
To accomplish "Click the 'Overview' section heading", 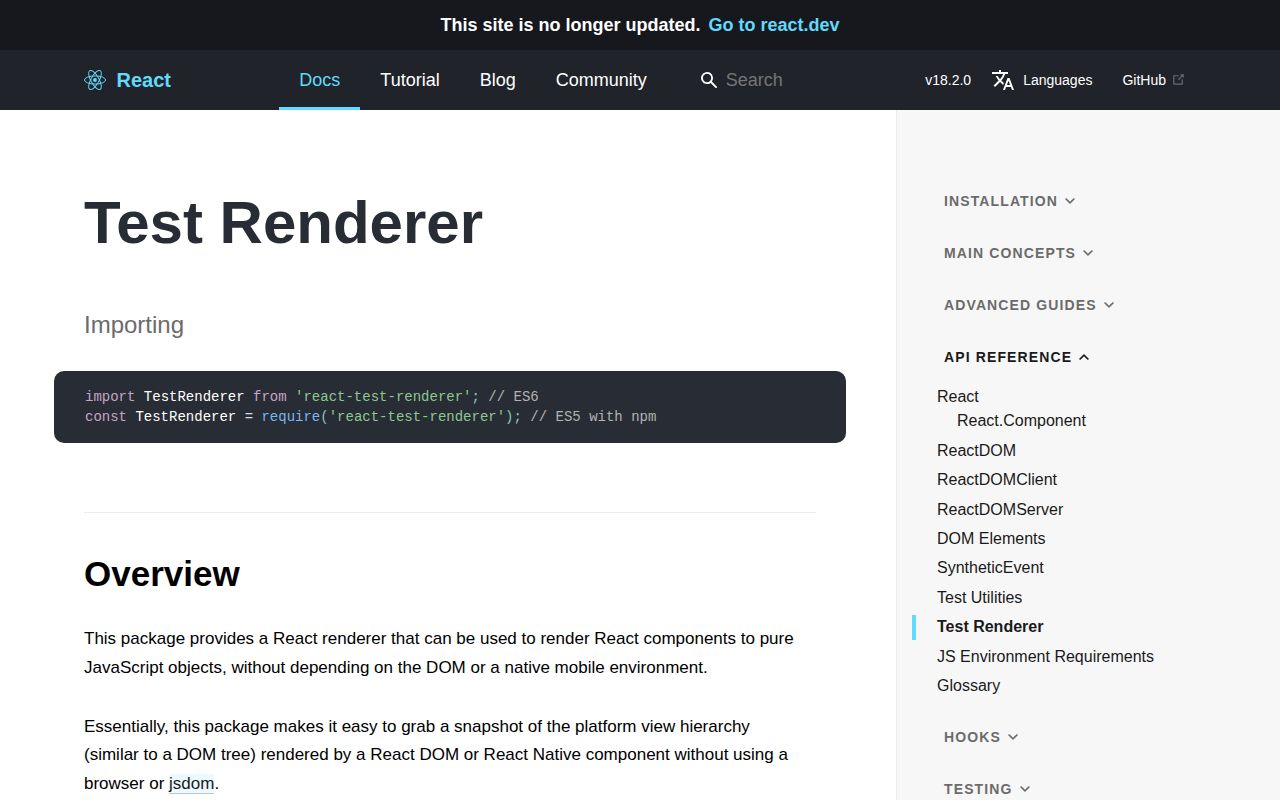I will pyautogui.click(x=162, y=574).
